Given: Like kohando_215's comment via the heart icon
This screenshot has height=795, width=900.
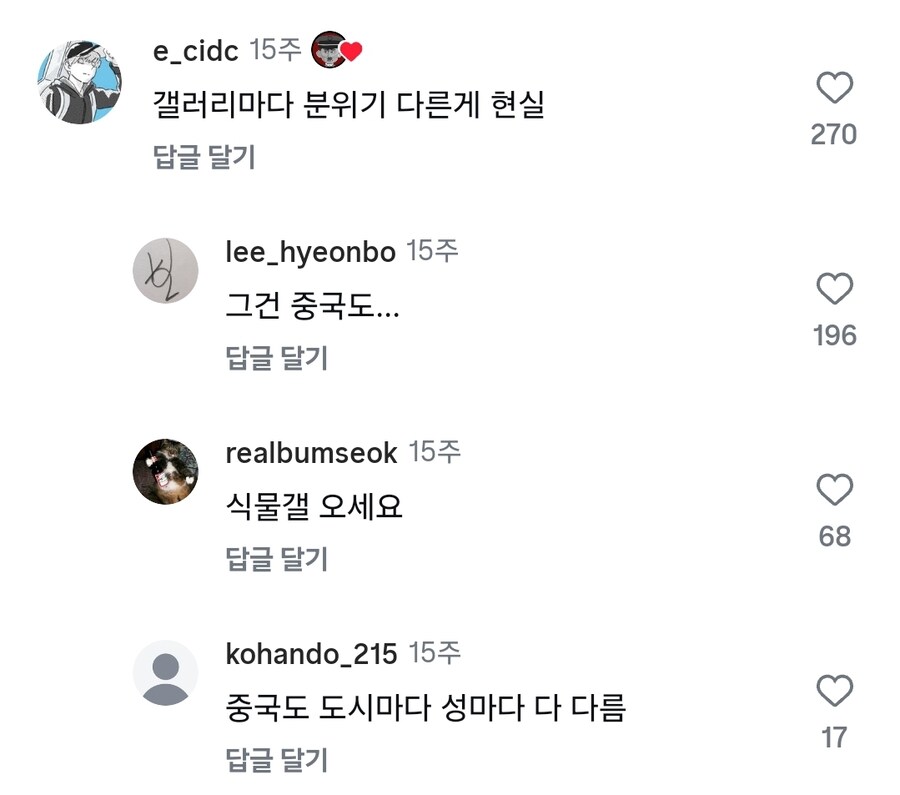Looking at the screenshot, I should click(x=833, y=692).
